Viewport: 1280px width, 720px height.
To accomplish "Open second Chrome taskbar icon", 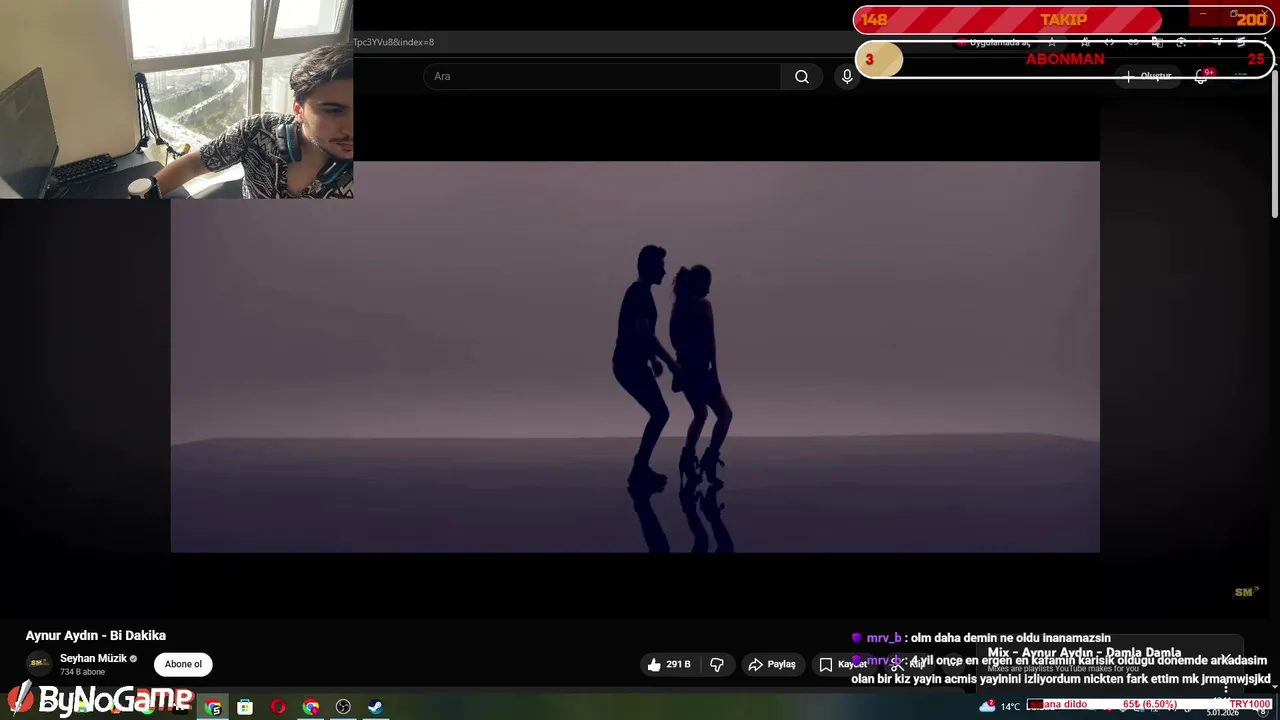I will (311, 707).
